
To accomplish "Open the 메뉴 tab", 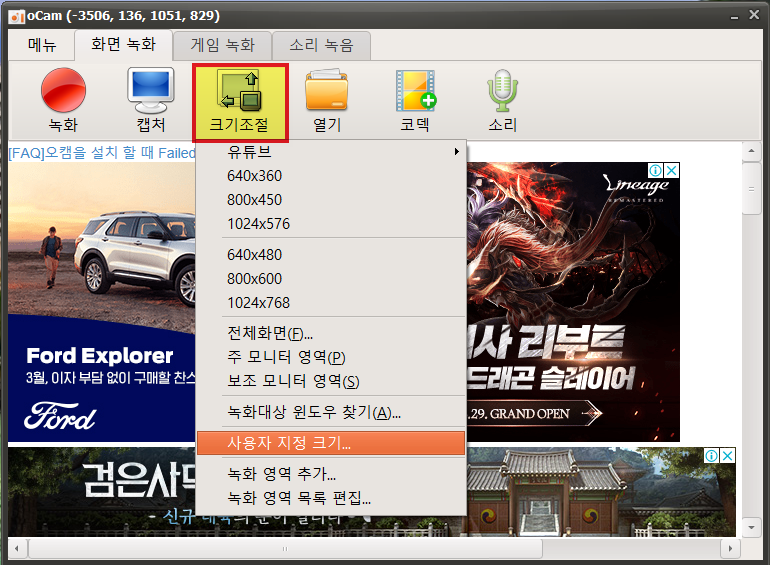I will tap(42, 45).
